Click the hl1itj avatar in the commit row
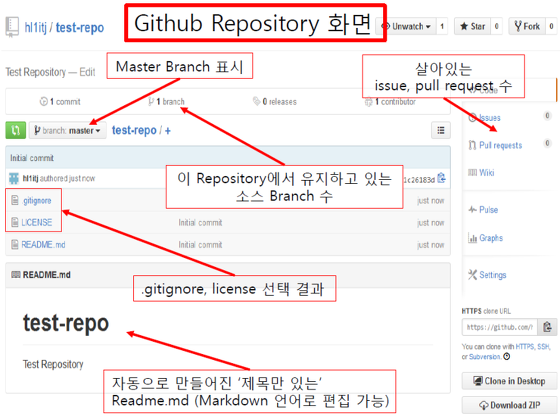Screen dimensions: 560x419 click(x=14, y=178)
